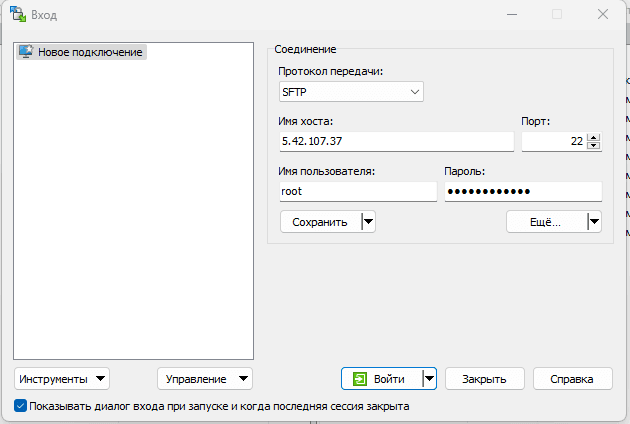Click the Сохранить button
The height and width of the screenshot is (424, 630).
319,222
